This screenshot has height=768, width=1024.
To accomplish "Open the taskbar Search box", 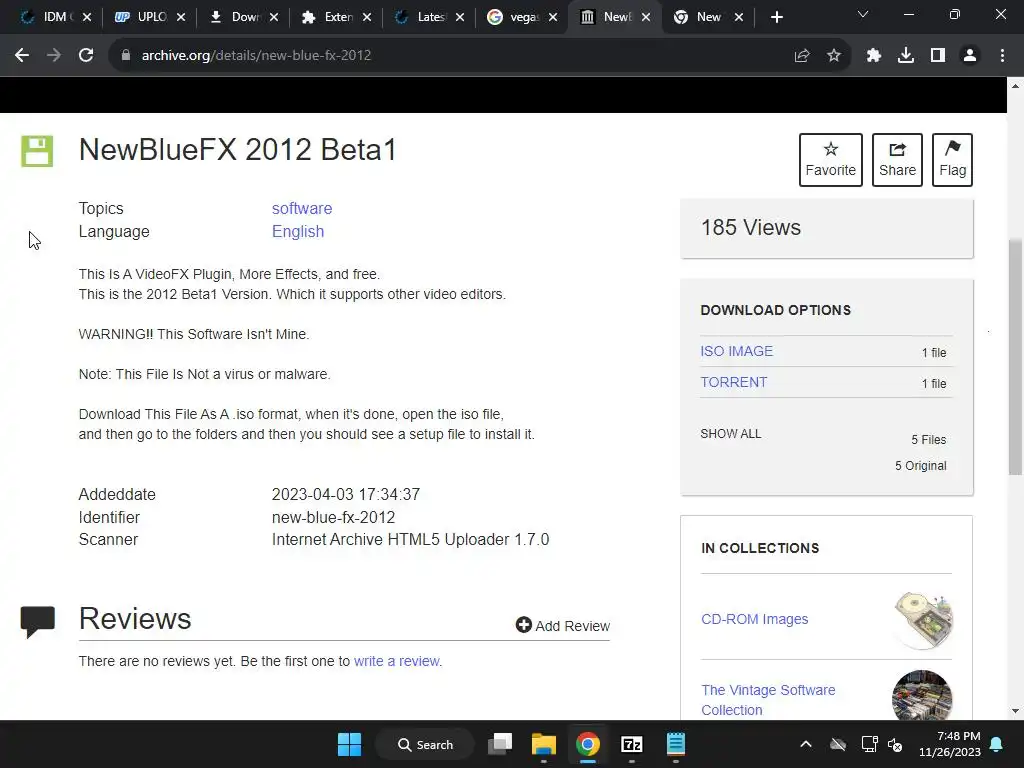I will click(426, 744).
